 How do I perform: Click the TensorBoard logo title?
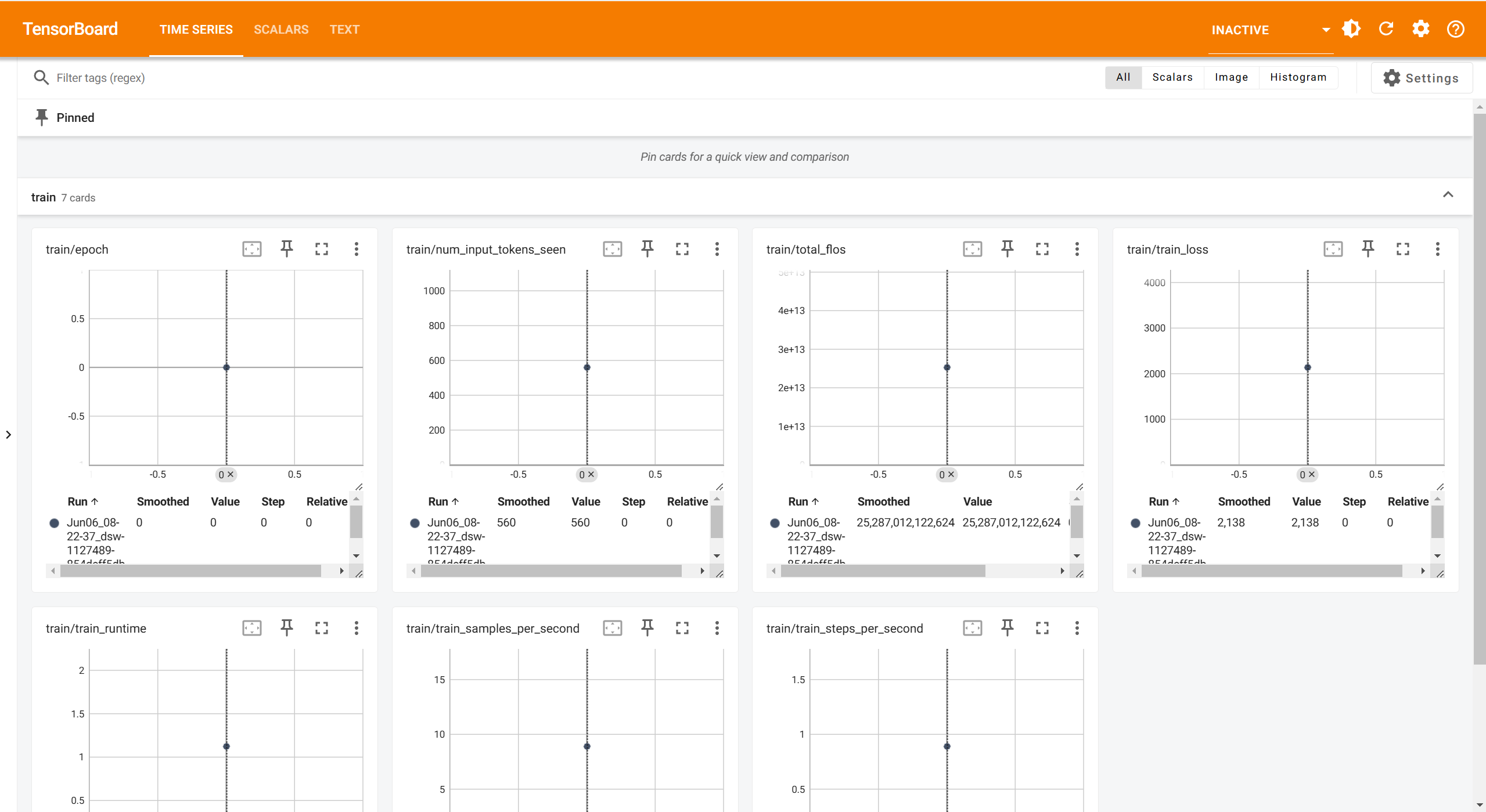coord(70,29)
